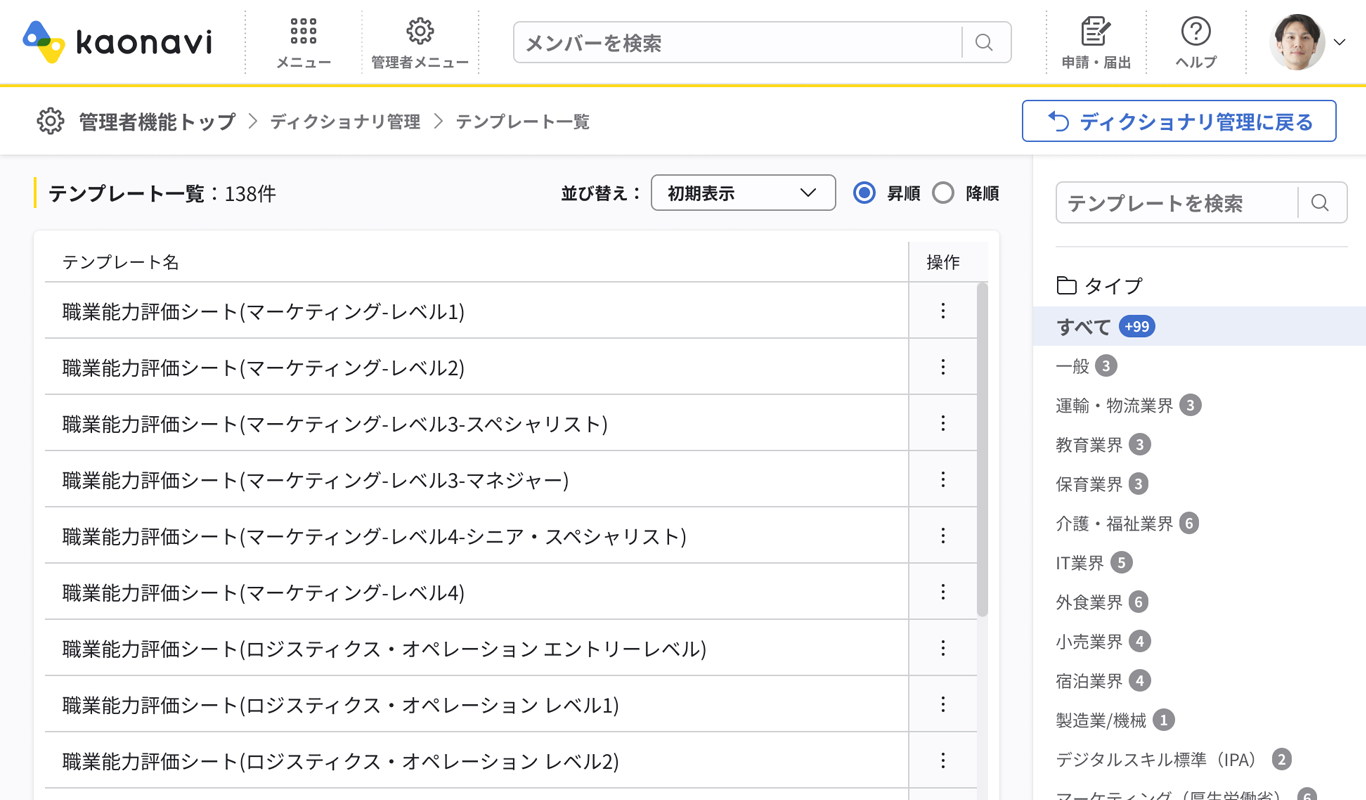This screenshot has height=800, width=1366.
Task: Expand user profile avatar menu chevron
Action: 1339,43
